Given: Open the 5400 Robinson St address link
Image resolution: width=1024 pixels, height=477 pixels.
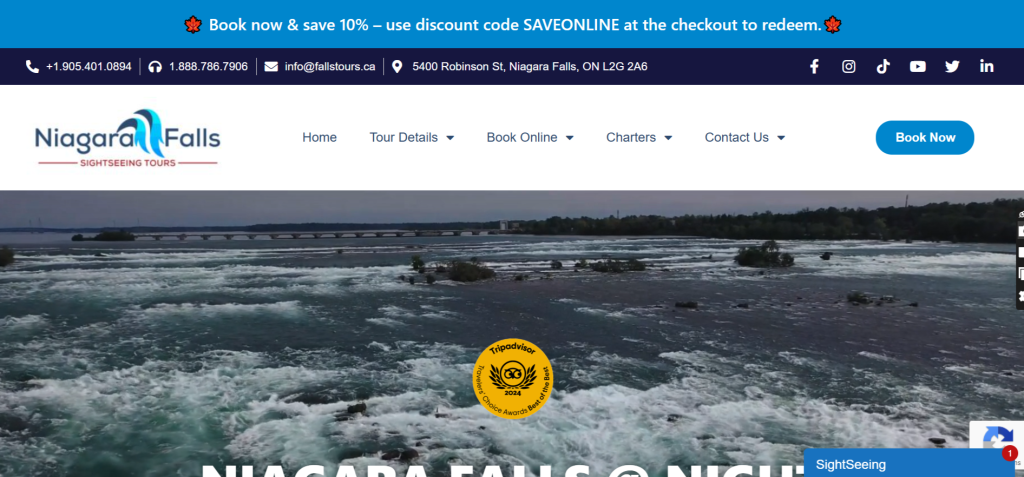Looking at the screenshot, I should coord(519,67).
